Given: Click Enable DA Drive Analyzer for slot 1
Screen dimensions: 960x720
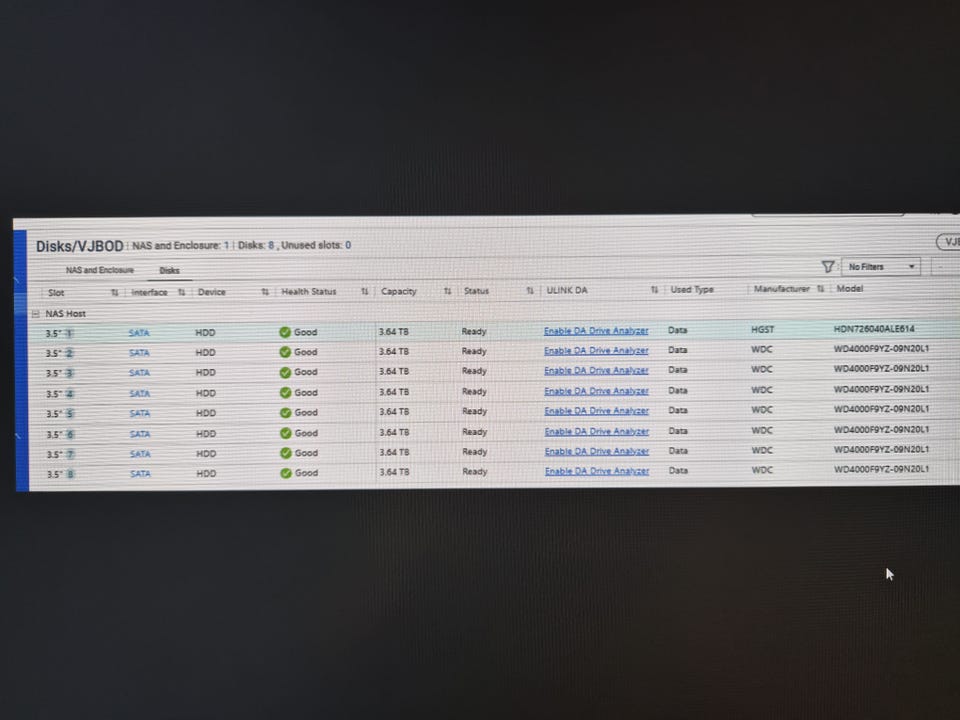Looking at the screenshot, I should point(596,331).
